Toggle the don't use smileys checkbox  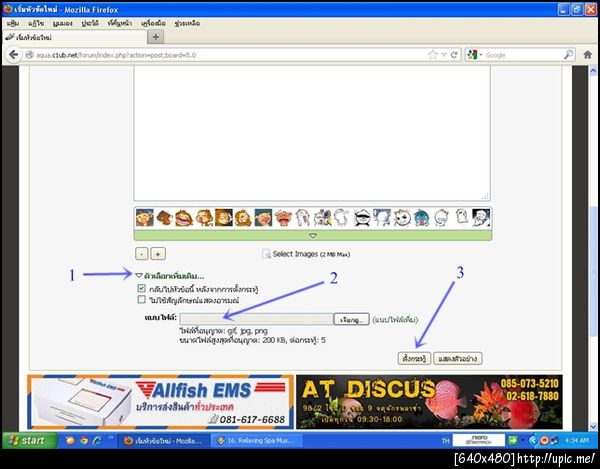[142, 299]
